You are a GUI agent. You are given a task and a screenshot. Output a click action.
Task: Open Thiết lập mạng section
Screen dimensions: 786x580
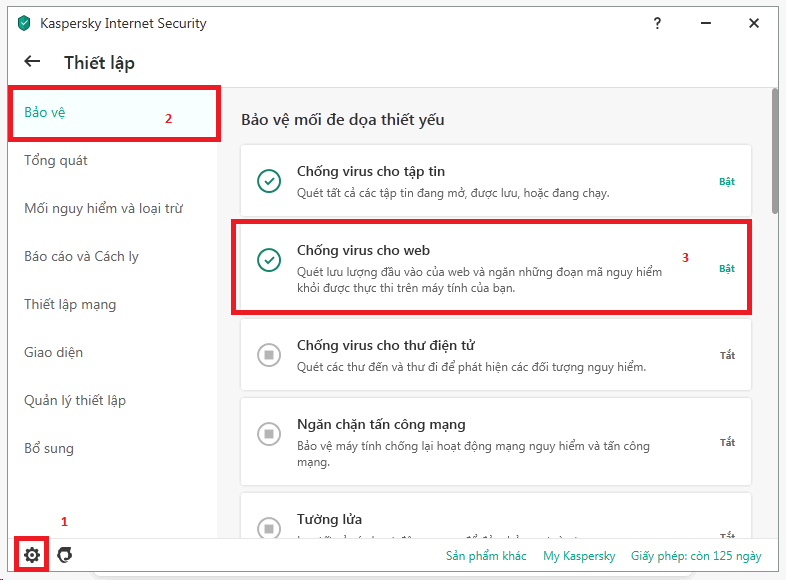pos(114,304)
